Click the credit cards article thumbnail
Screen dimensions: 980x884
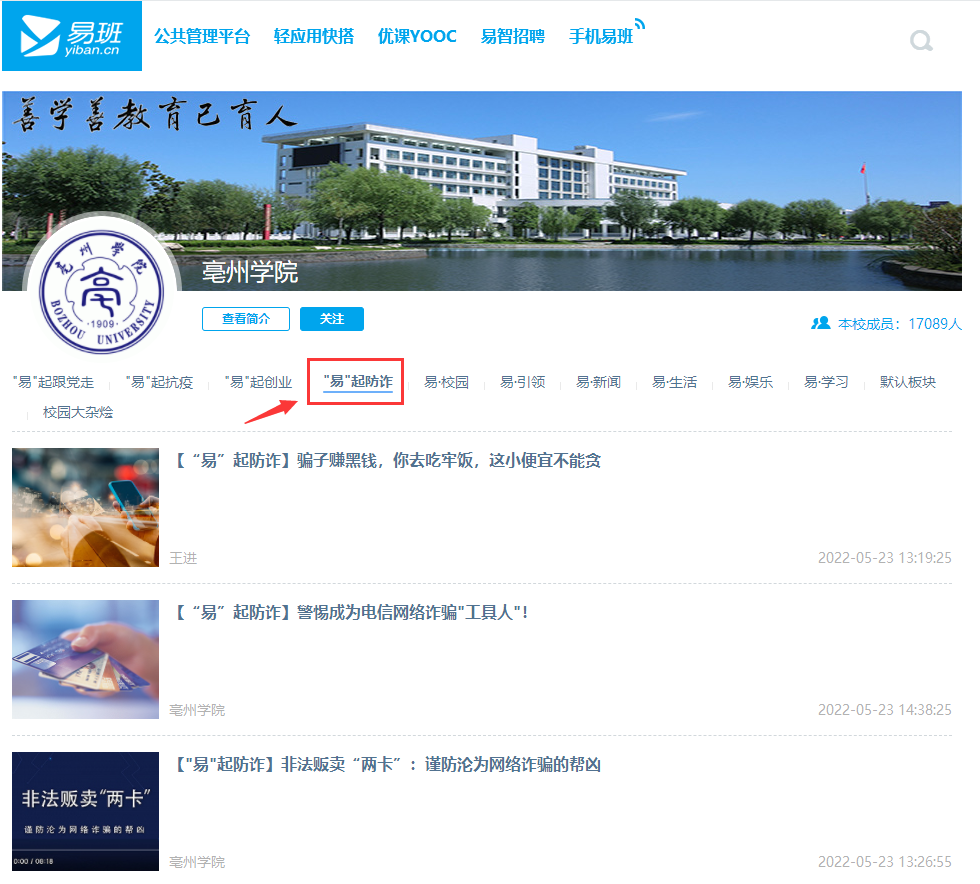[85, 659]
